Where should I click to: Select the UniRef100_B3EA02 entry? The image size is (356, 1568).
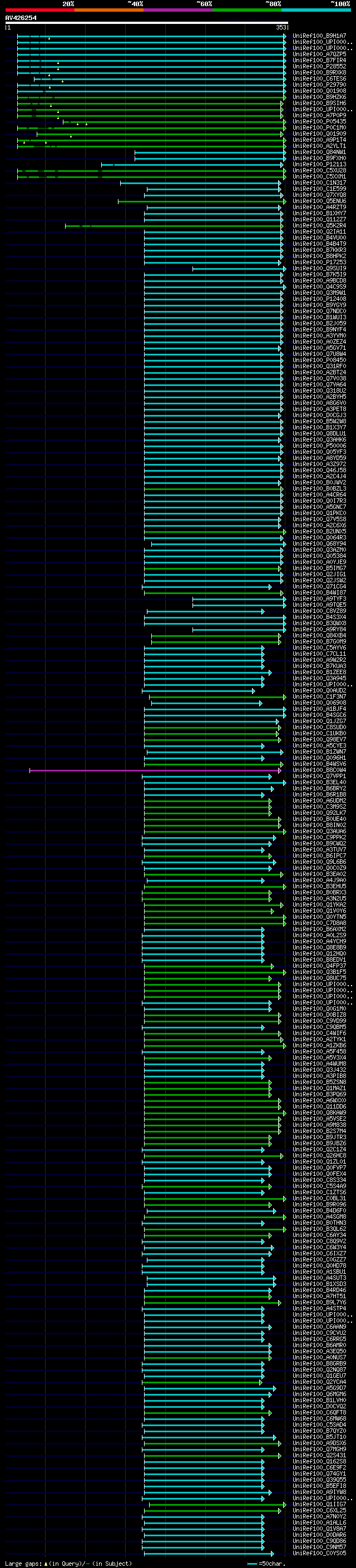[x=319, y=873]
